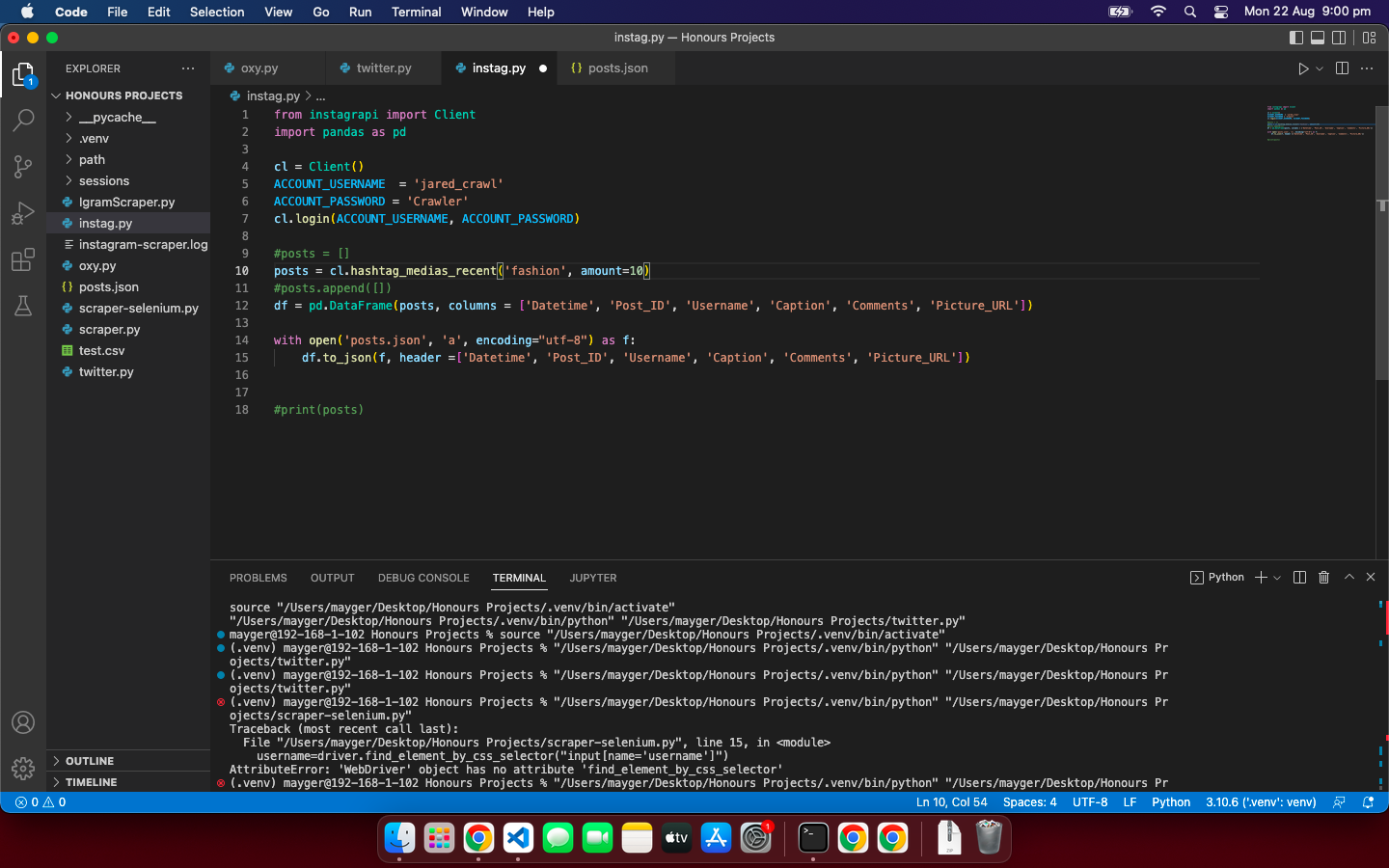
Task: Open the JUPYTER panel tab
Action: tap(593, 578)
